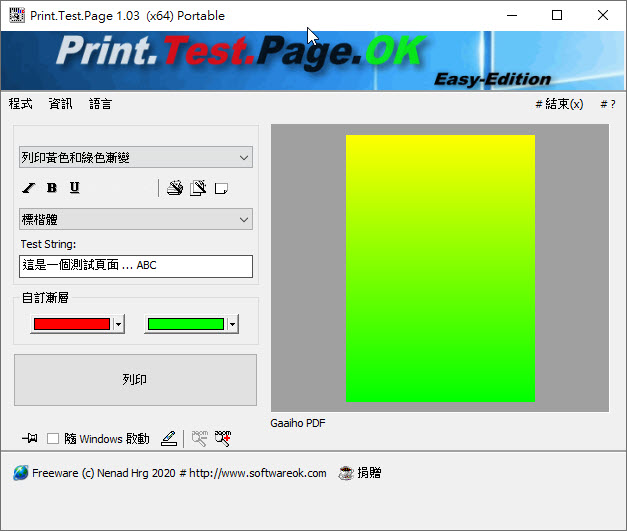Open the 資訊 menu
Image resolution: width=627 pixels, height=531 pixels.
pyautogui.click(x=60, y=104)
